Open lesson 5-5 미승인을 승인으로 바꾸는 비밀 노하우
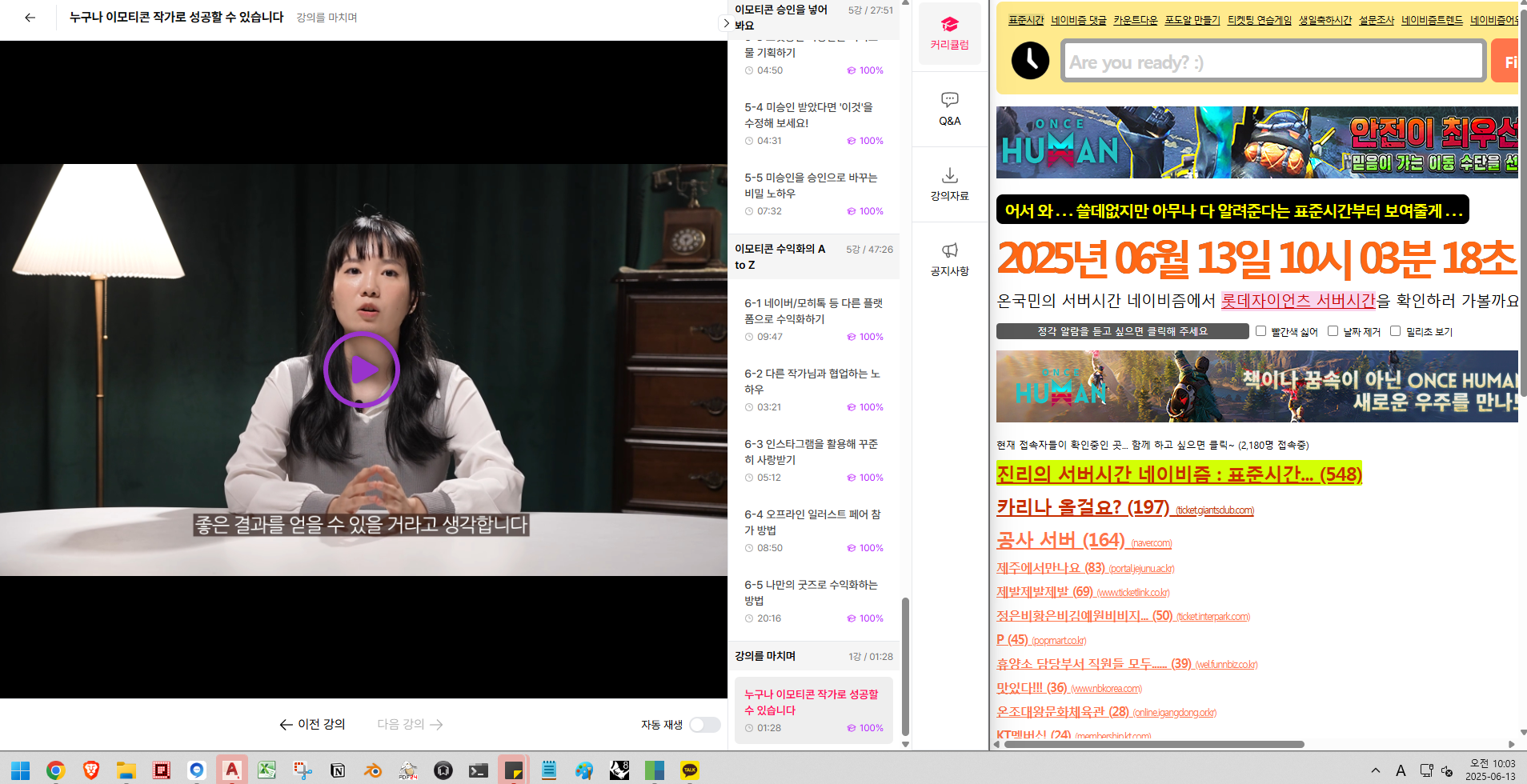 pyautogui.click(x=814, y=194)
